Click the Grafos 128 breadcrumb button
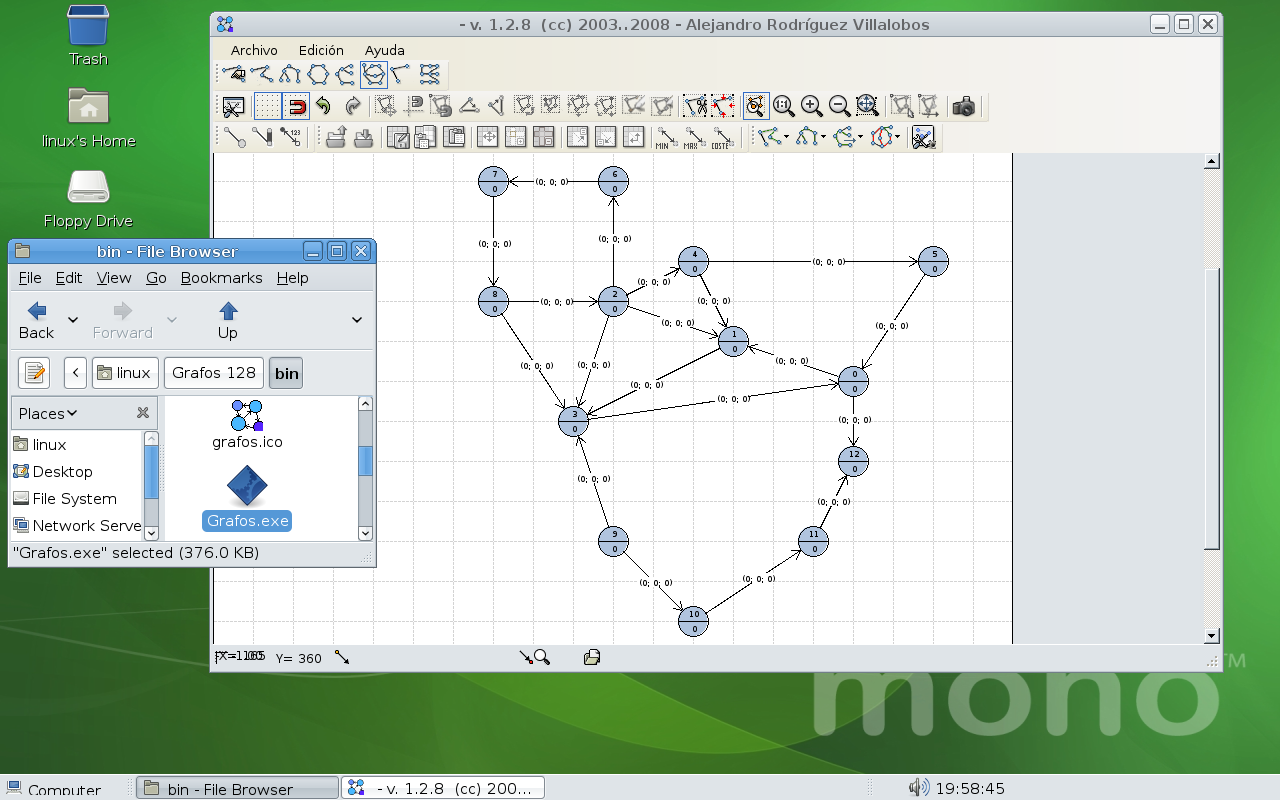1280x800 pixels. coord(213,372)
